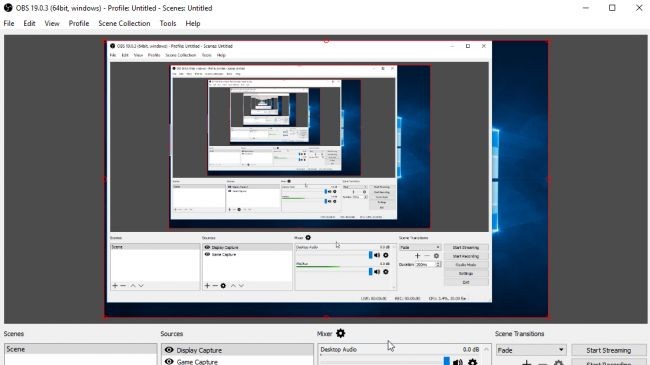Remove transition with minus in previewed Scene Transitions
The height and width of the screenshot is (365, 650).
(427, 256)
